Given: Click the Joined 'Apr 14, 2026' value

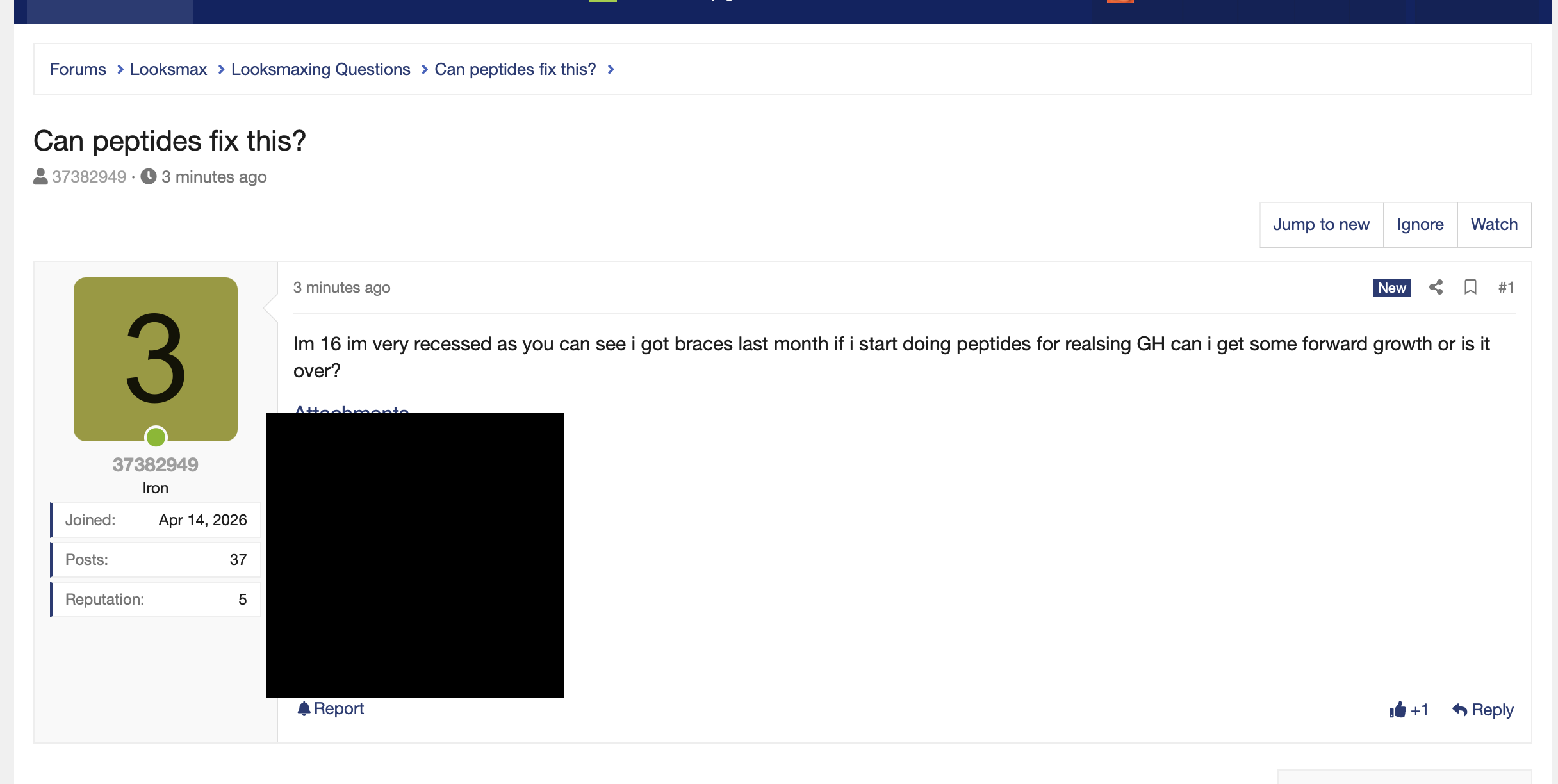Looking at the screenshot, I should coord(202,520).
